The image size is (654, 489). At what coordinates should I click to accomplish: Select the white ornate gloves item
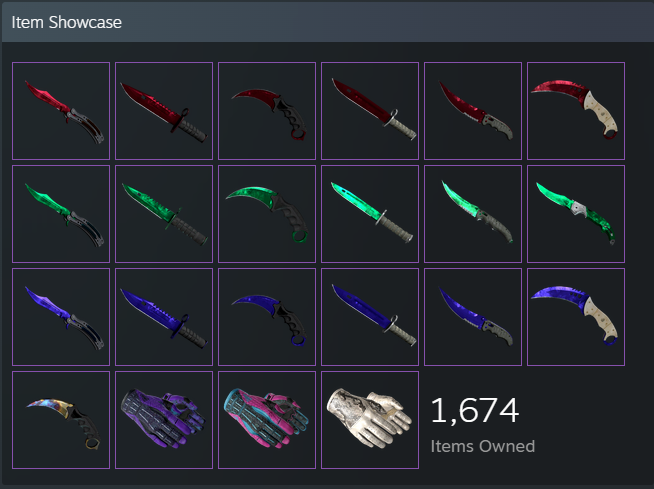click(x=370, y=420)
